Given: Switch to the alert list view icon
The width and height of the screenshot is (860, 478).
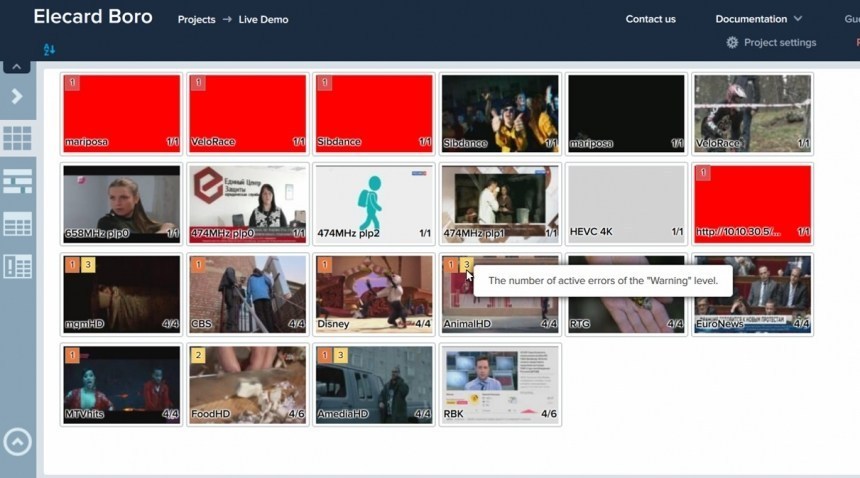Looking at the screenshot, I should point(18,266).
